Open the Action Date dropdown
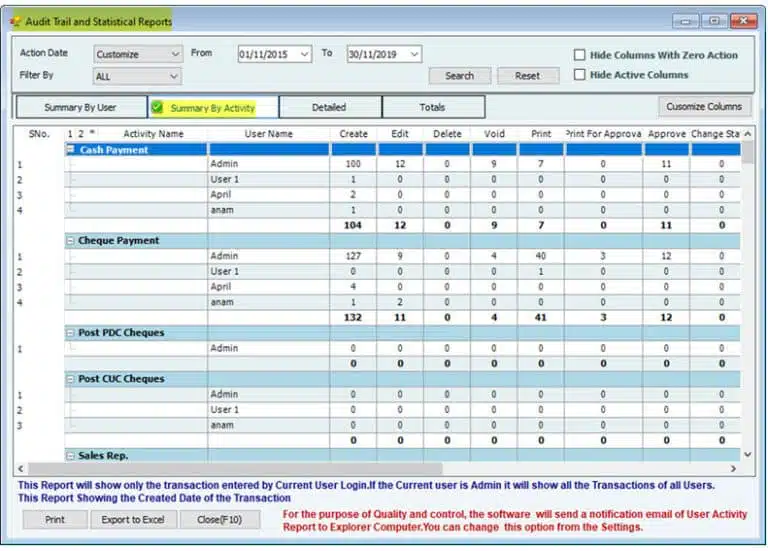Image resolution: width=768 pixels, height=551 pixels. point(176,54)
